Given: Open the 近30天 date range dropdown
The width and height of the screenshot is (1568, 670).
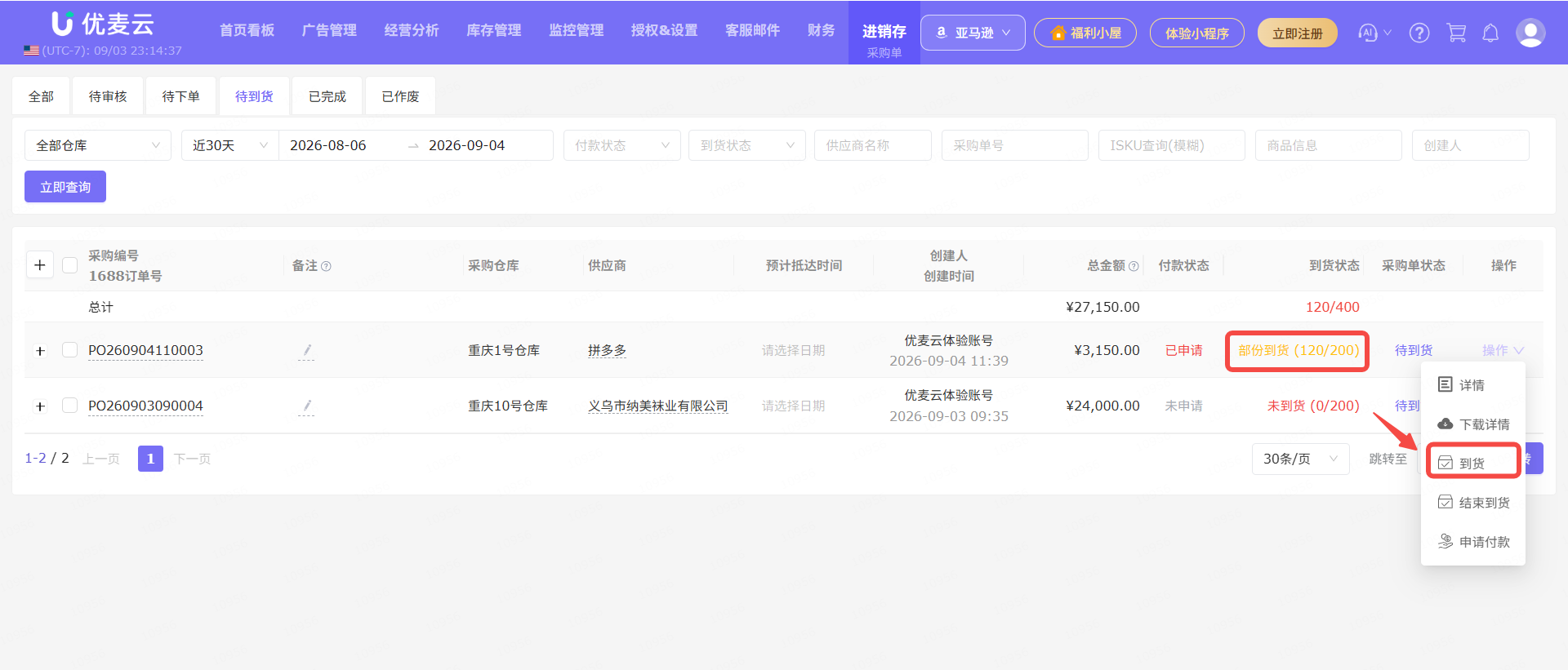Looking at the screenshot, I should [230, 145].
